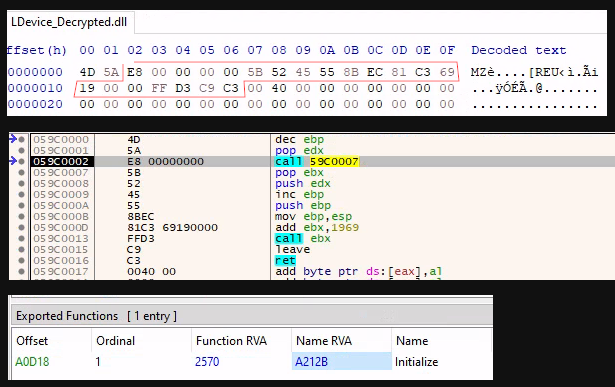Click hex byte E8 in first row
The width and height of the screenshot is (615, 387).
point(135,72)
